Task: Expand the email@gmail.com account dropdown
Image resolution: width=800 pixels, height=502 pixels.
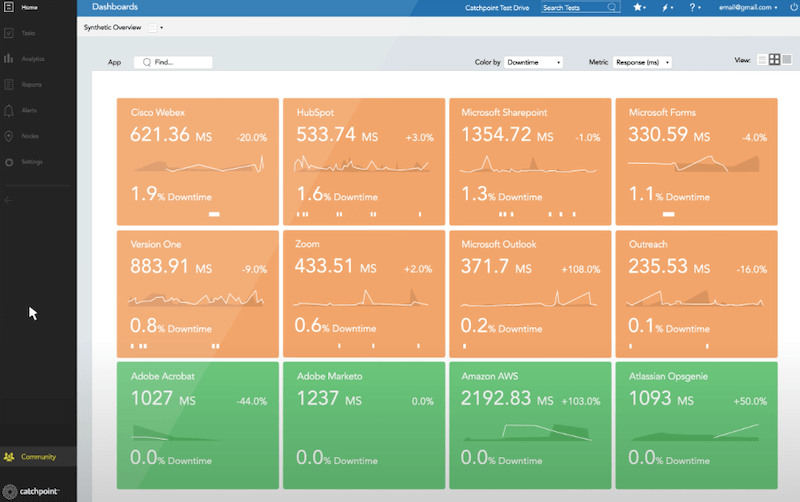Action: click(748, 7)
